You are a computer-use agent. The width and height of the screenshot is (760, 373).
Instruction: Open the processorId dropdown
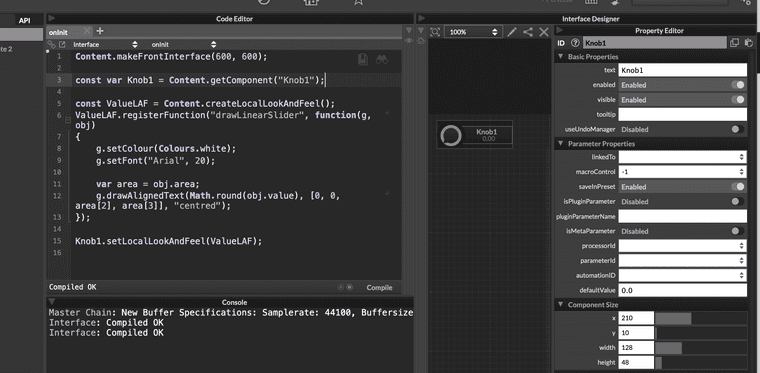(x=682, y=246)
